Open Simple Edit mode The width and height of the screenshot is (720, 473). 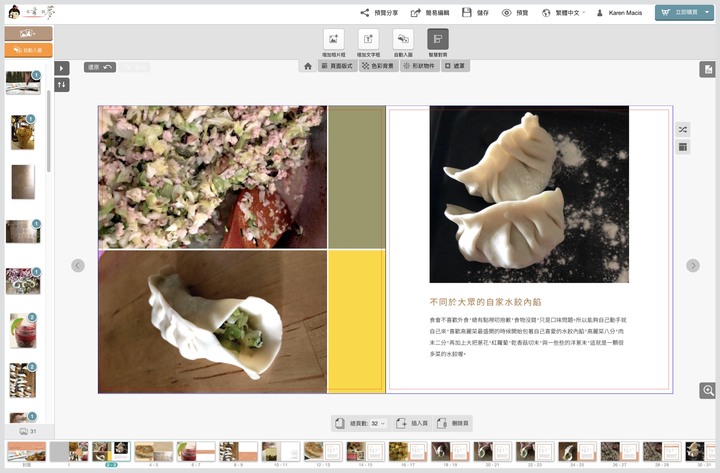point(430,13)
